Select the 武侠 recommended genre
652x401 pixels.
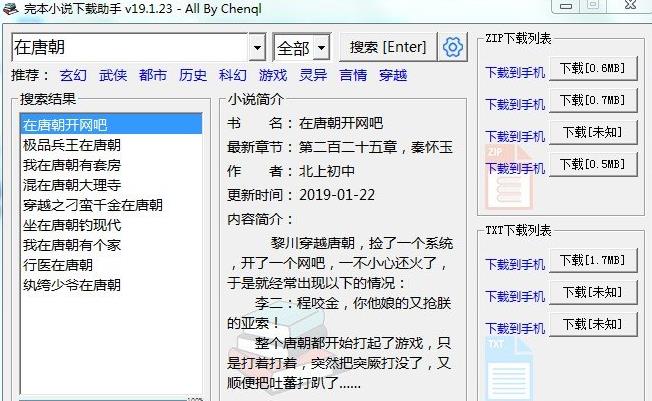(113, 75)
